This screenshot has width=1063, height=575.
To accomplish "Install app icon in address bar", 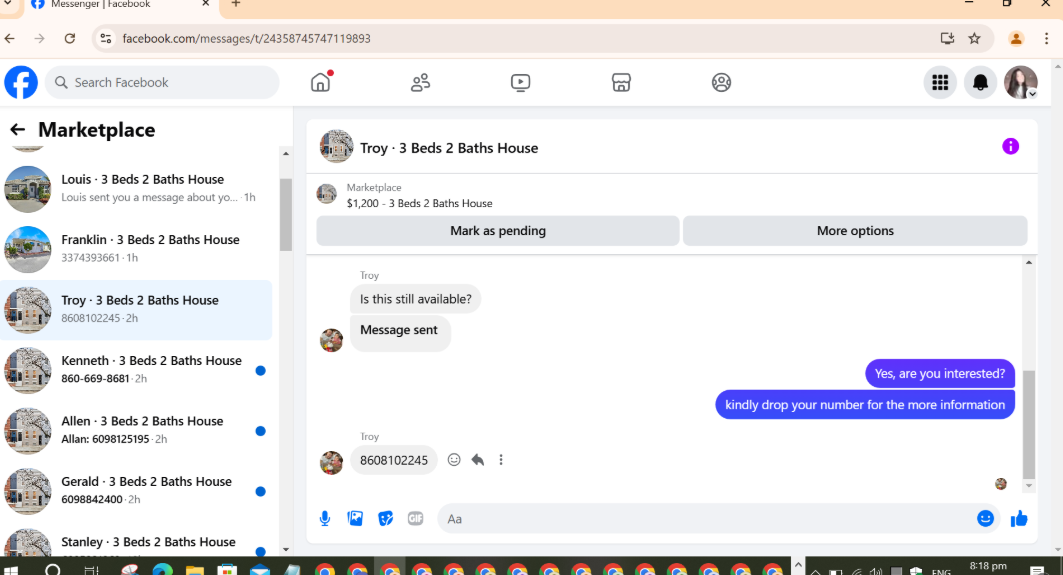I will tap(947, 39).
